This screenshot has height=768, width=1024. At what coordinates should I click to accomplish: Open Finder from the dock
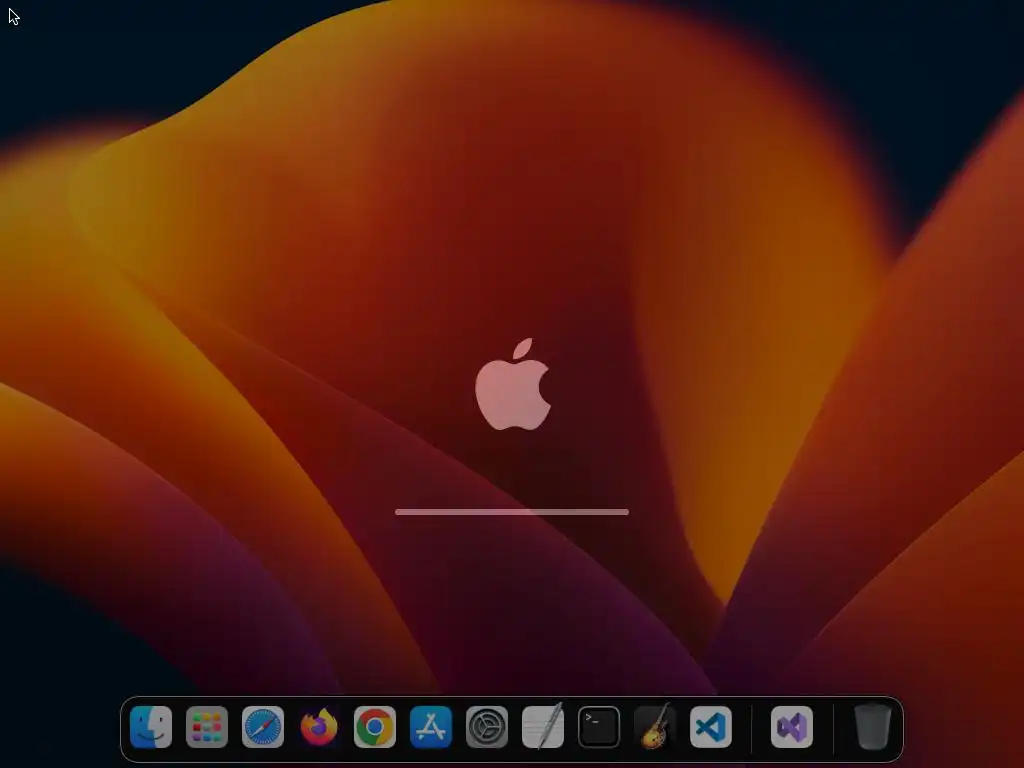151,727
